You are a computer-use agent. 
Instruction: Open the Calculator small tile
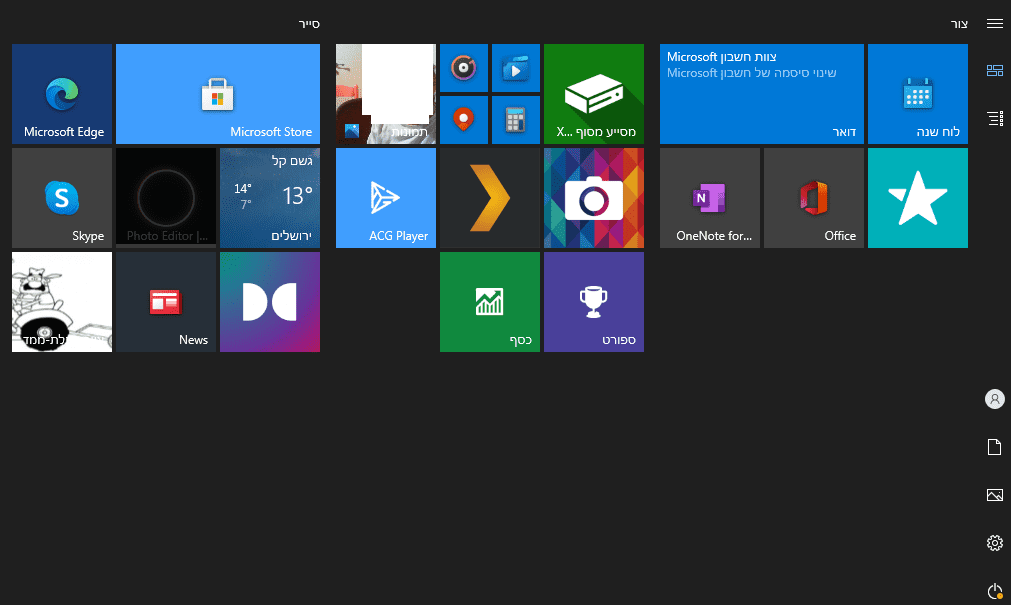coord(516,120)
